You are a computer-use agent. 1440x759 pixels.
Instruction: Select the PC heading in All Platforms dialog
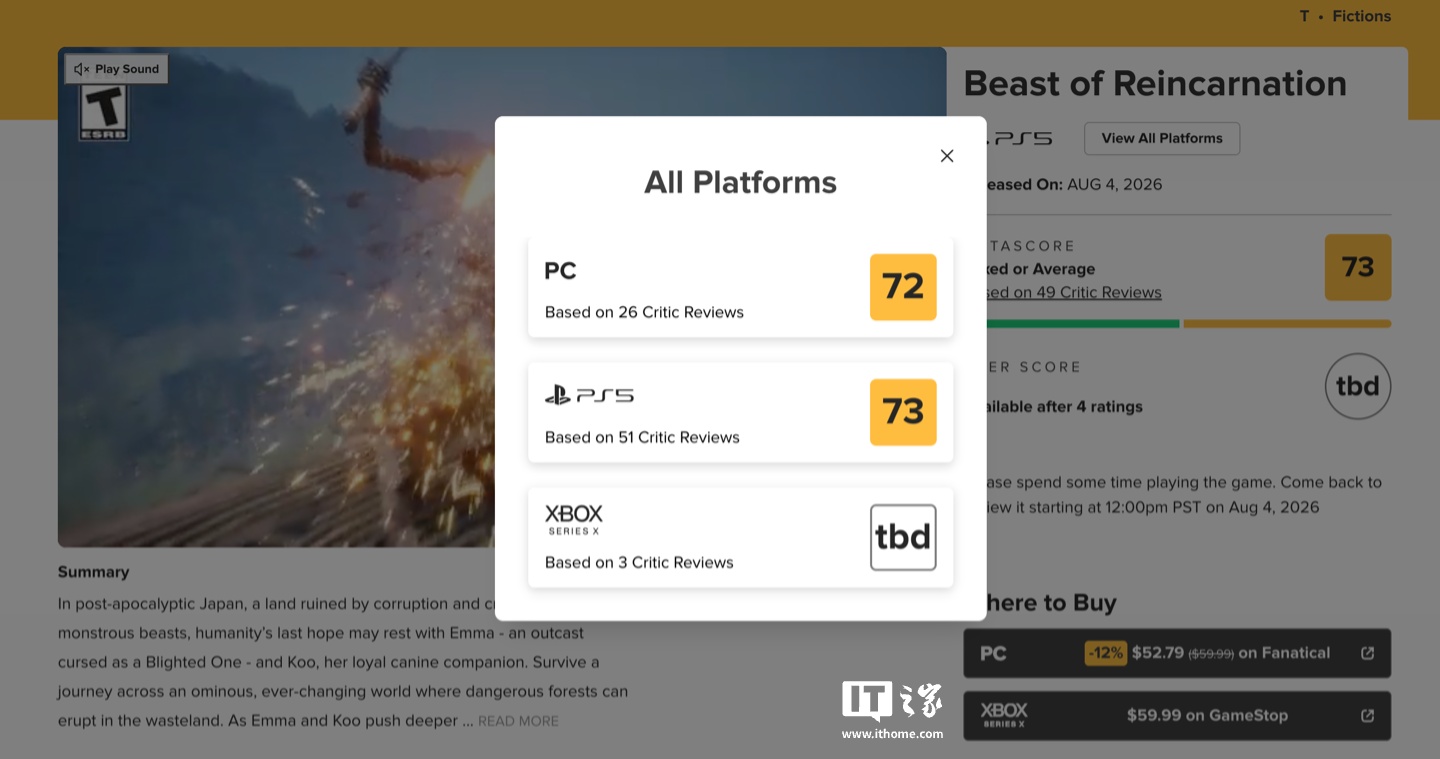561,271
